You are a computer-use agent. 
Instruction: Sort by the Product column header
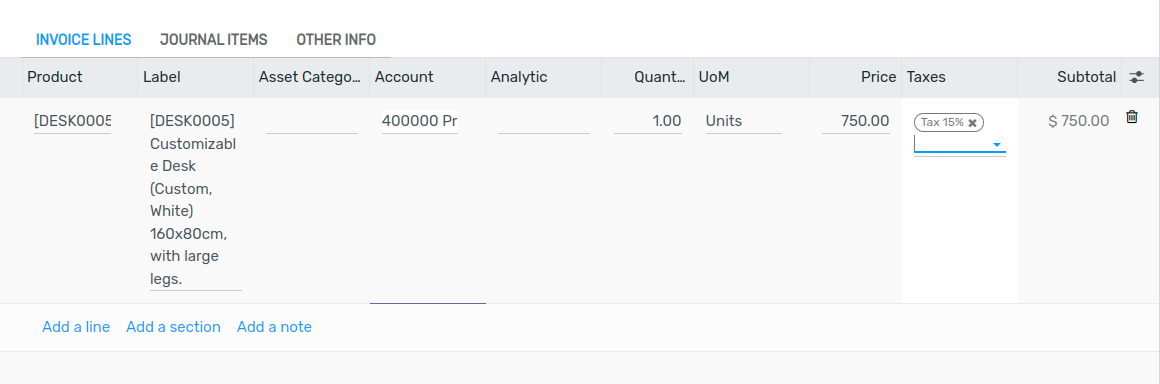click(x=55, y=77)
